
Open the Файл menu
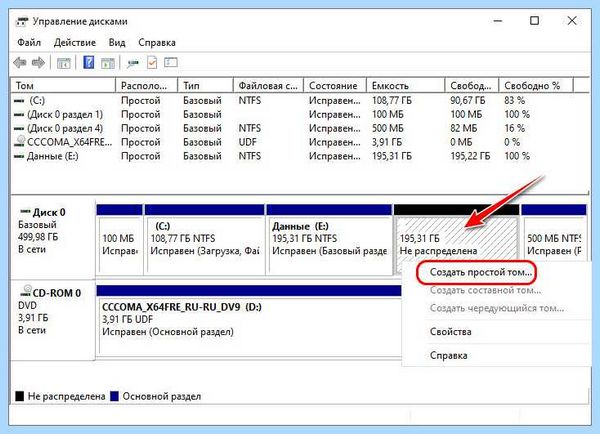coord(29,42)
